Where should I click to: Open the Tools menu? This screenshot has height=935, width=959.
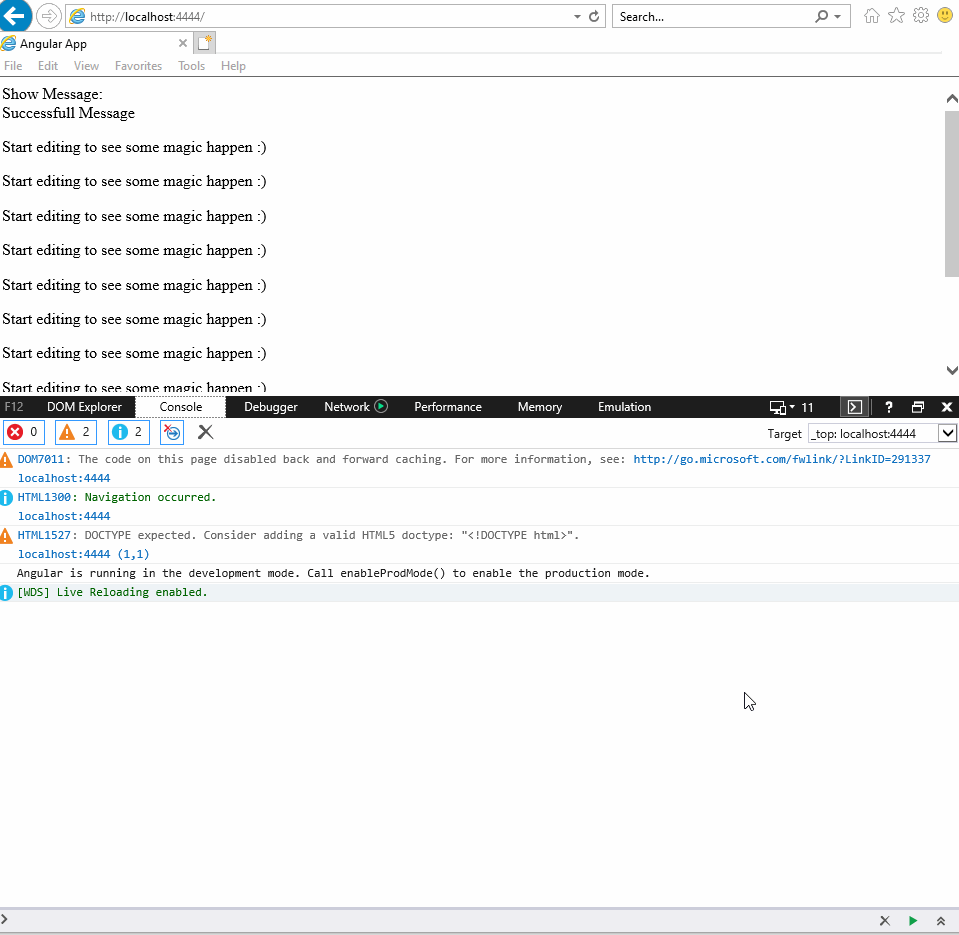click(191, 65)
